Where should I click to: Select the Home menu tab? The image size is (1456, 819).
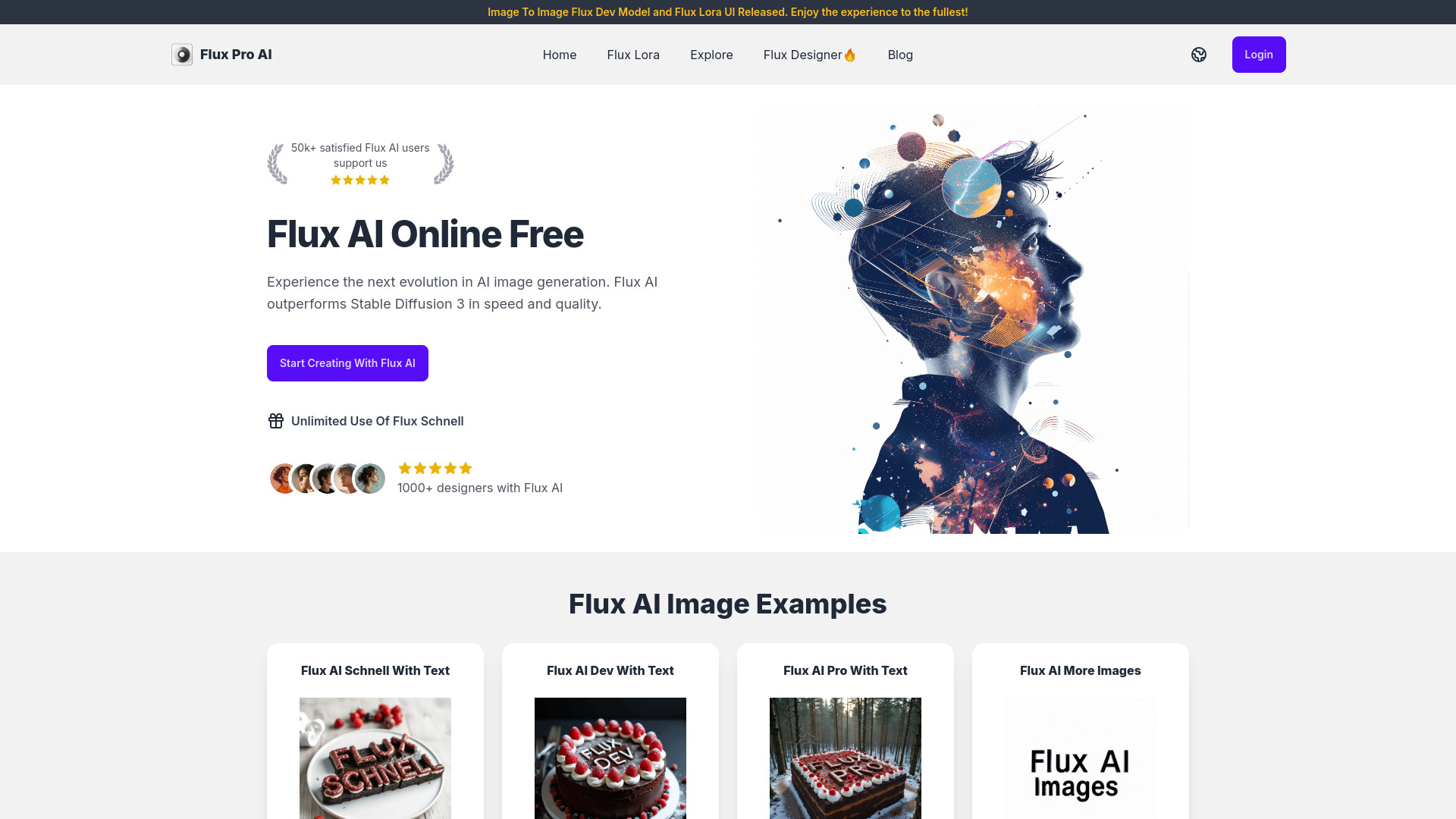click(559, 54)
